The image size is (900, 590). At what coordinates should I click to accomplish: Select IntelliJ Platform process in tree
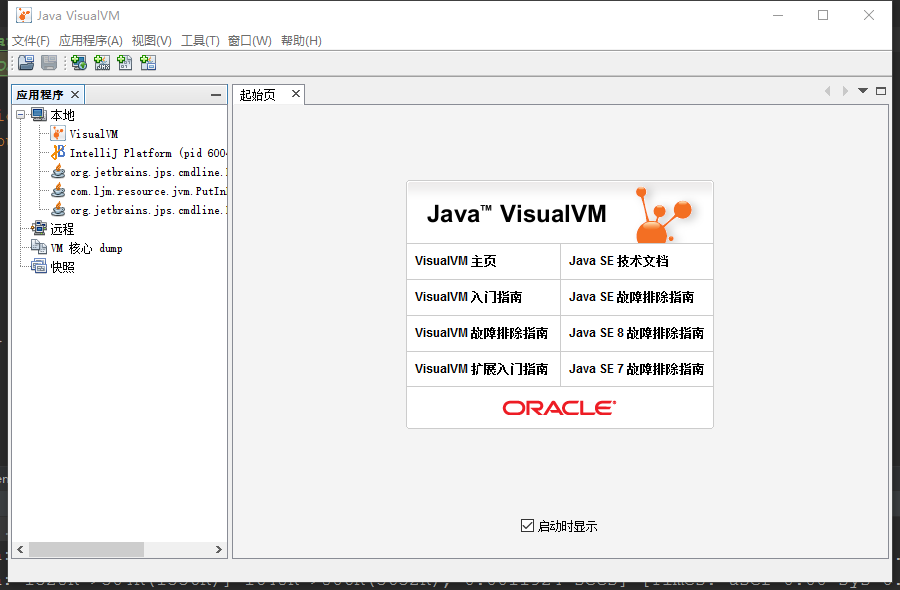tap(148, 153)
